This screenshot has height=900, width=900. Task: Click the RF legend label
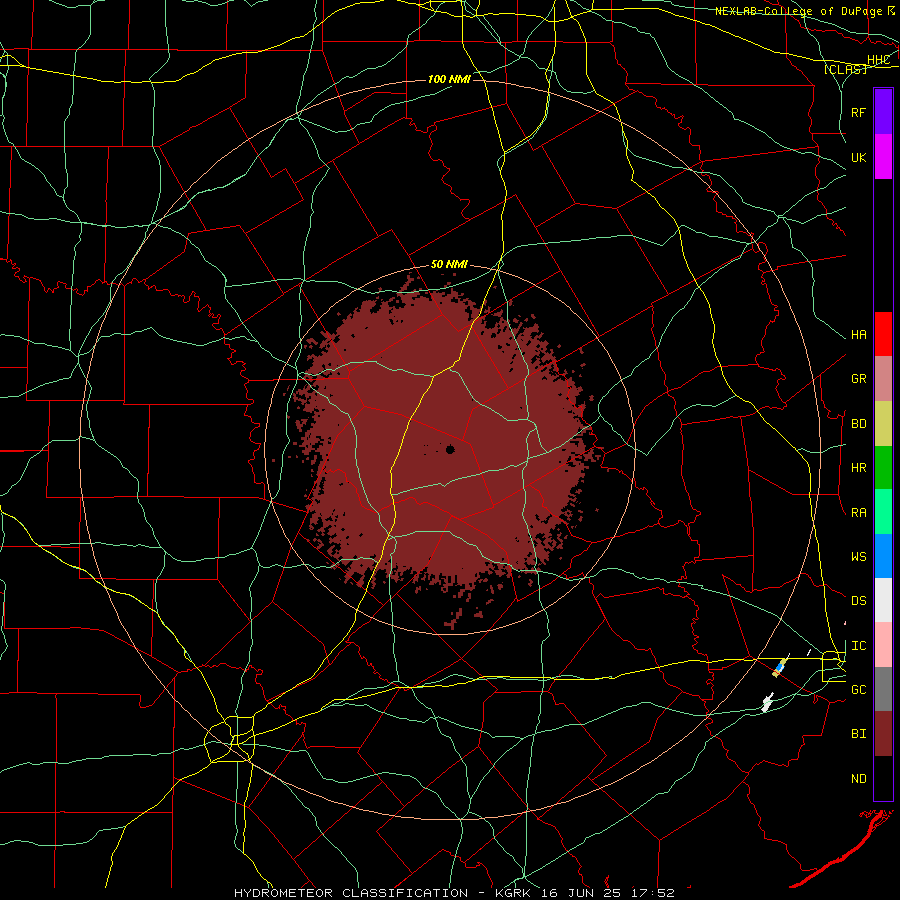[858, 112]
